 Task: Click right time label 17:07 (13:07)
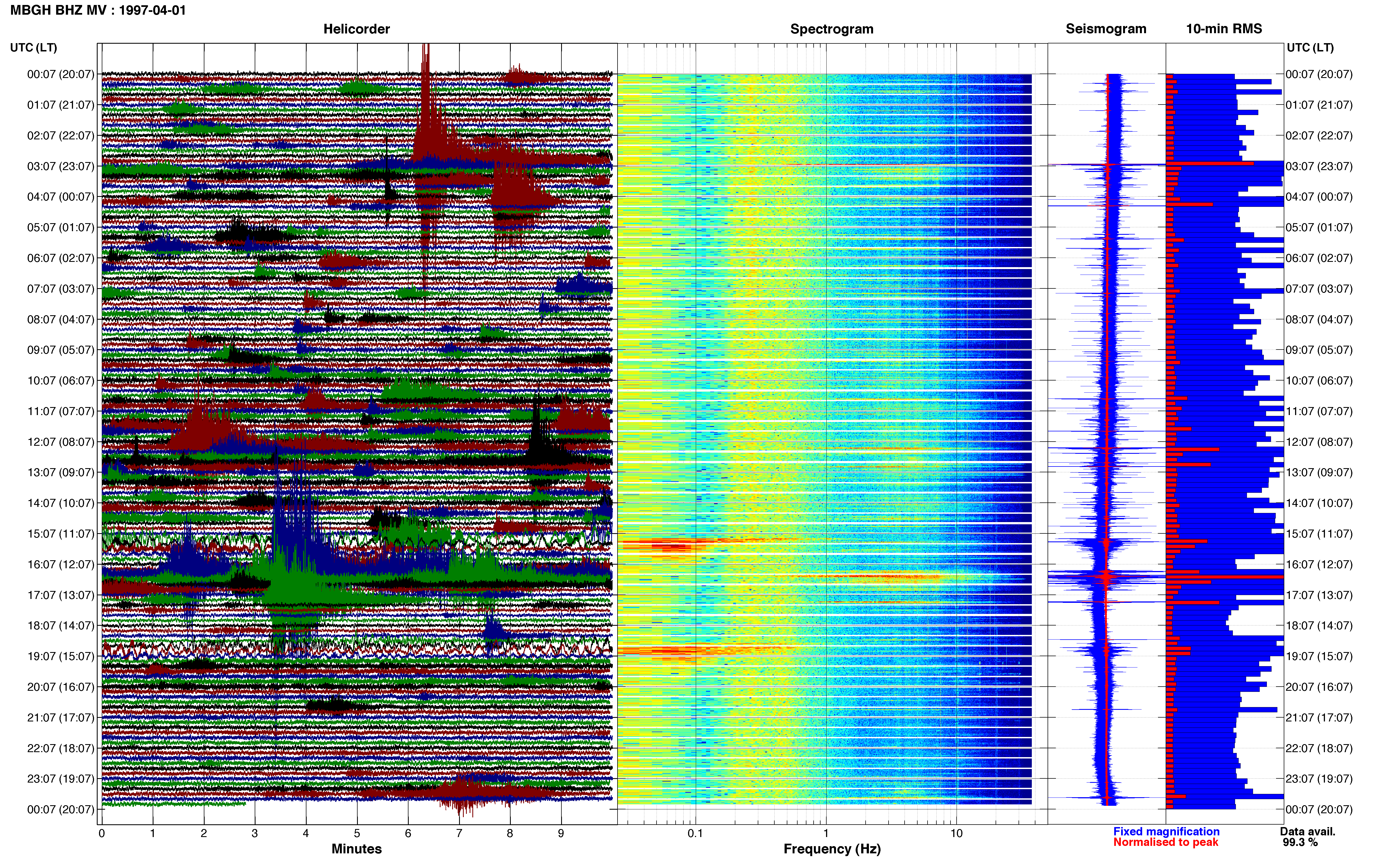pos(1319,595)
